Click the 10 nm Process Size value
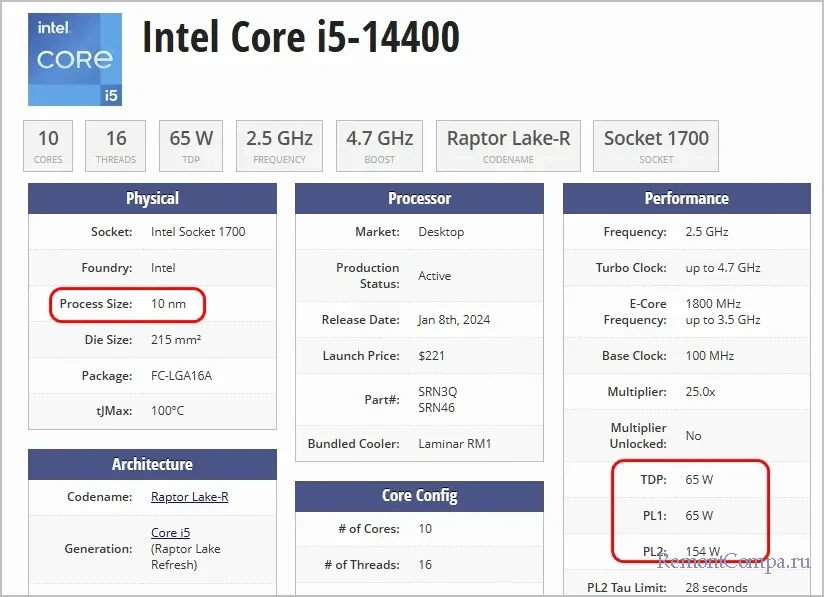Image resolution: width=824 pixels, height=597 pixels. [168, 304]
